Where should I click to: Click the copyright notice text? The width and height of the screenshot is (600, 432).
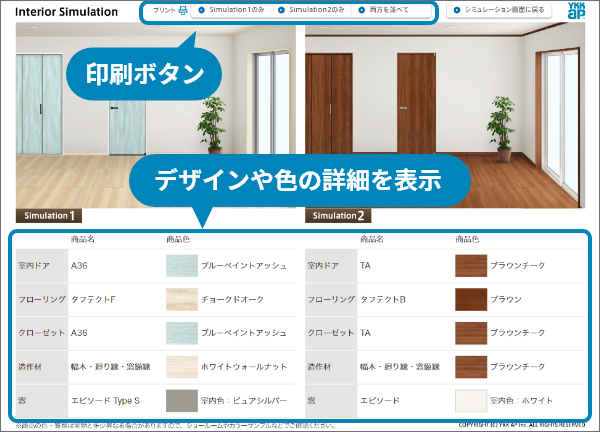pos(522,425)
